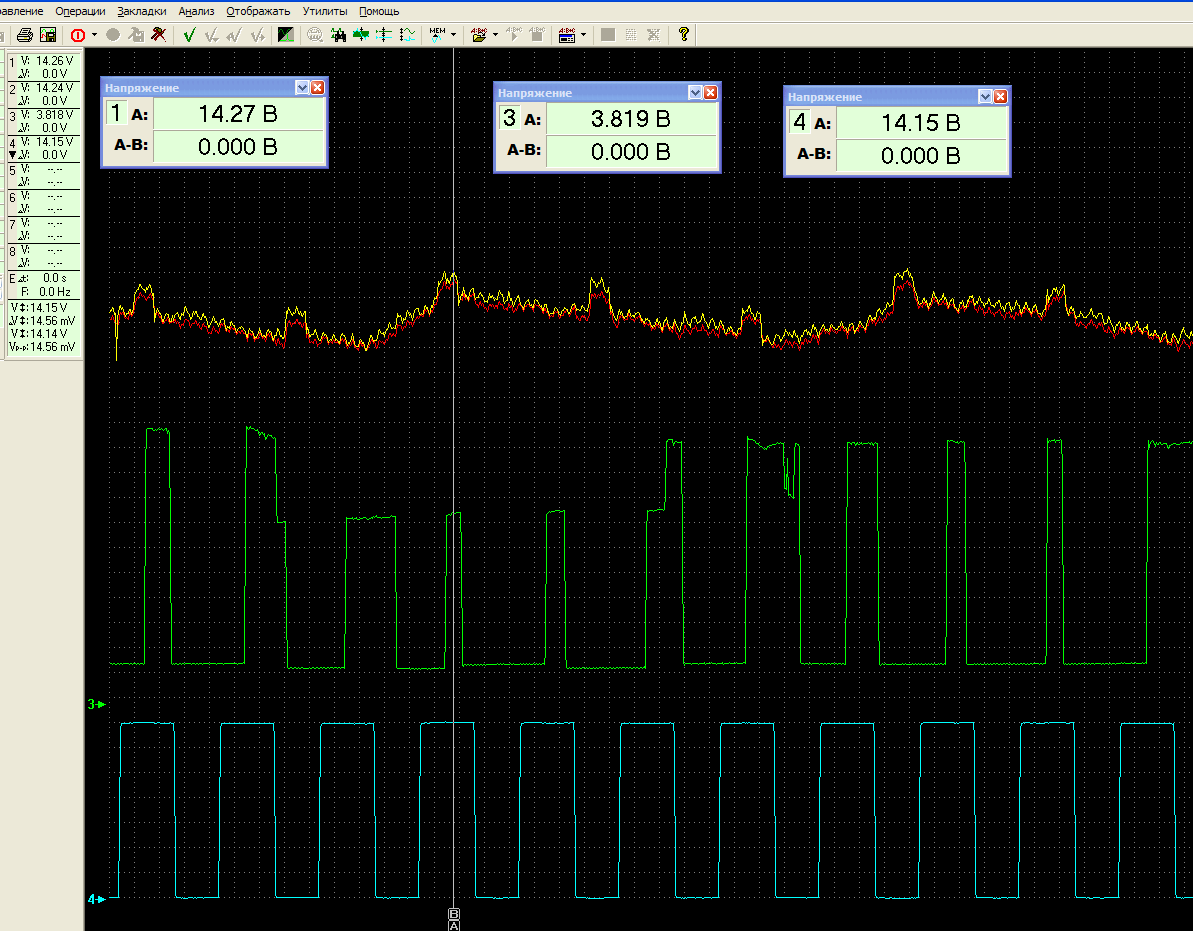The image size is (1193, 931).
Task: Click the 3.819 В reading field
Action: 631,119
